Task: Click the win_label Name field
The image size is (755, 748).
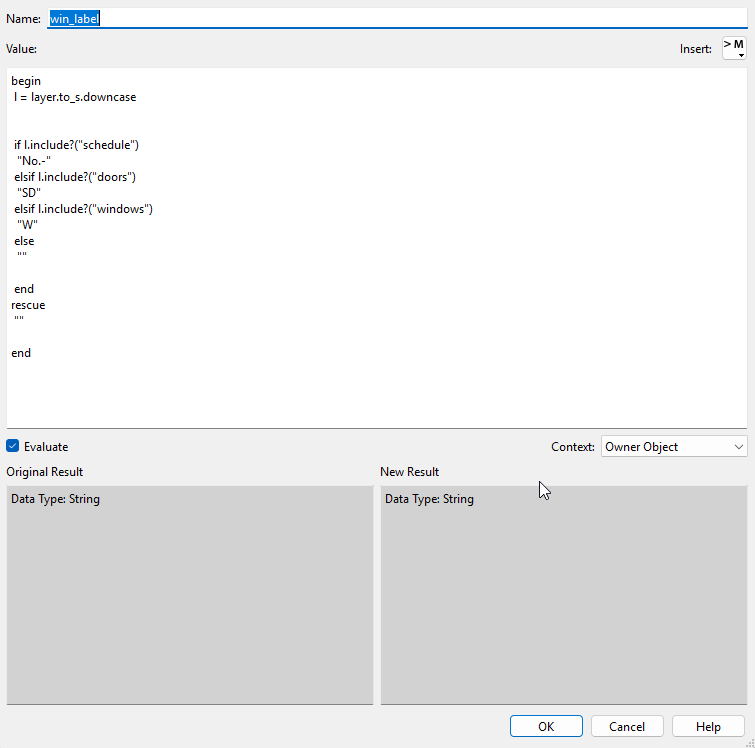Action: pos(400,19)
